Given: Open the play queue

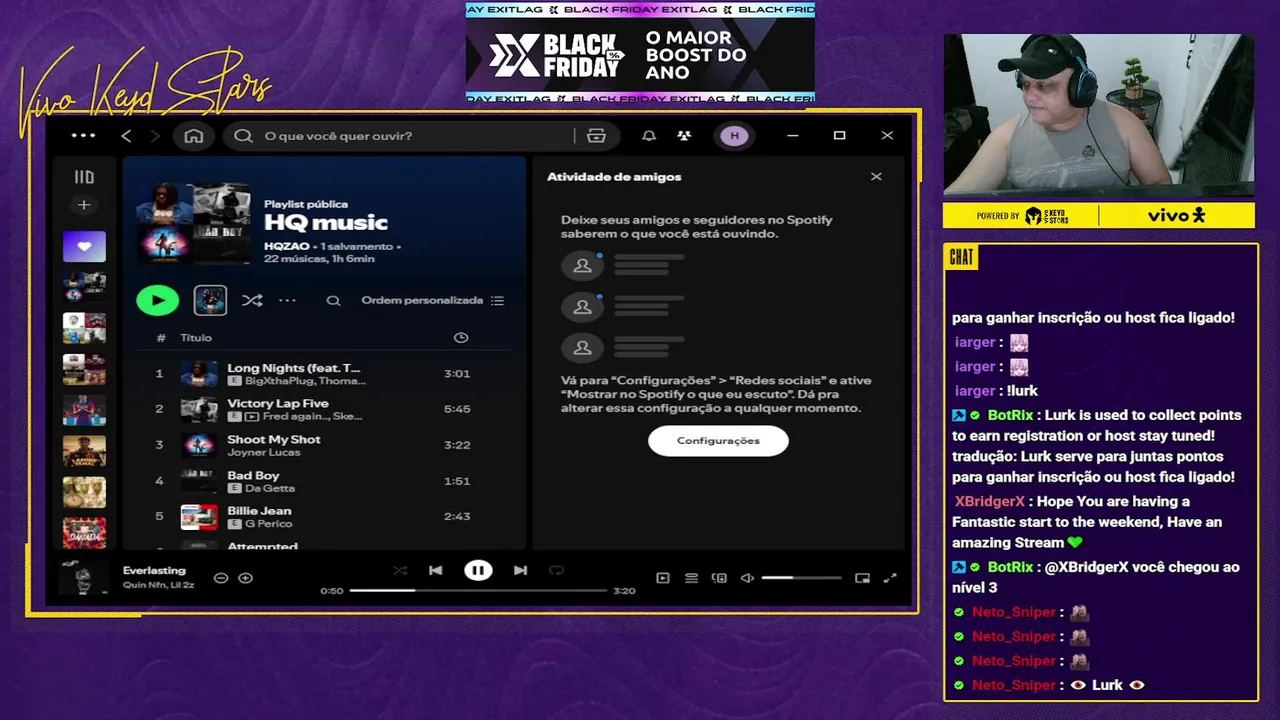Looking at the screenshot, I should pyautogui.click(x=691, y=578).
